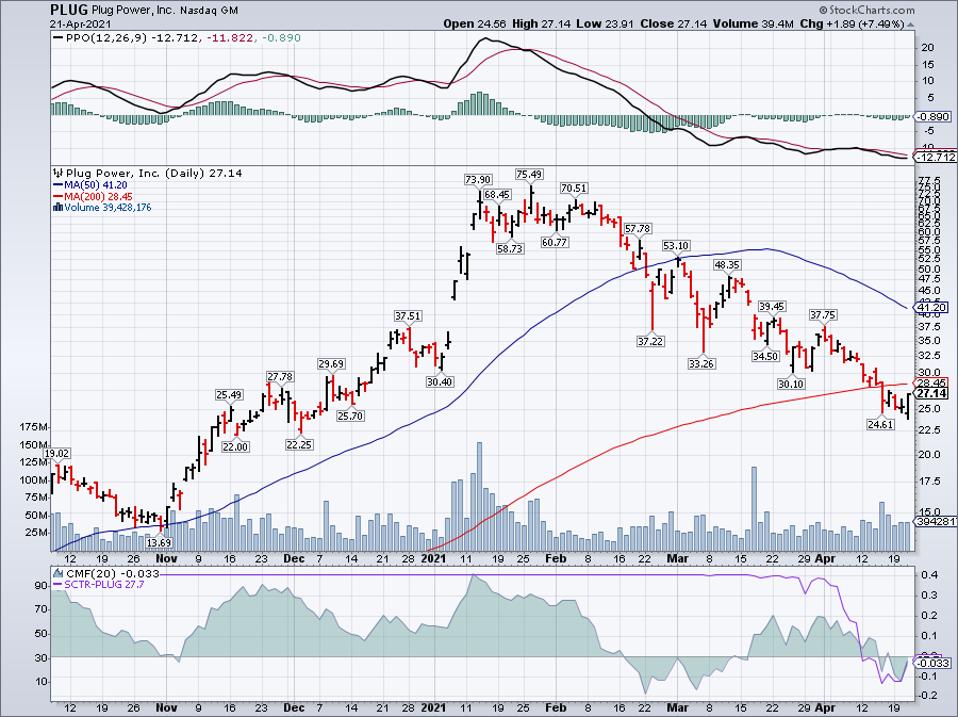958x717 pixels.
Task: Click the 25.70 low price label
Action: click(x=350, y=416)
